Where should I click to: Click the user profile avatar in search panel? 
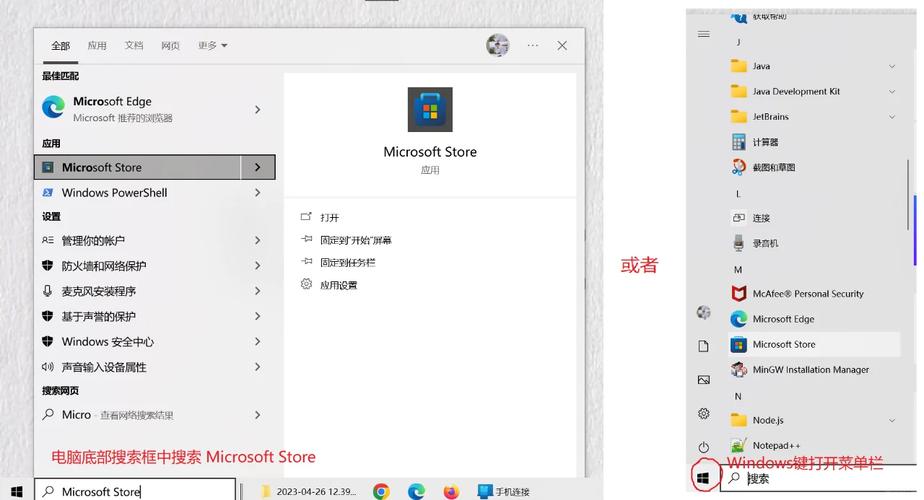point(498,45)
